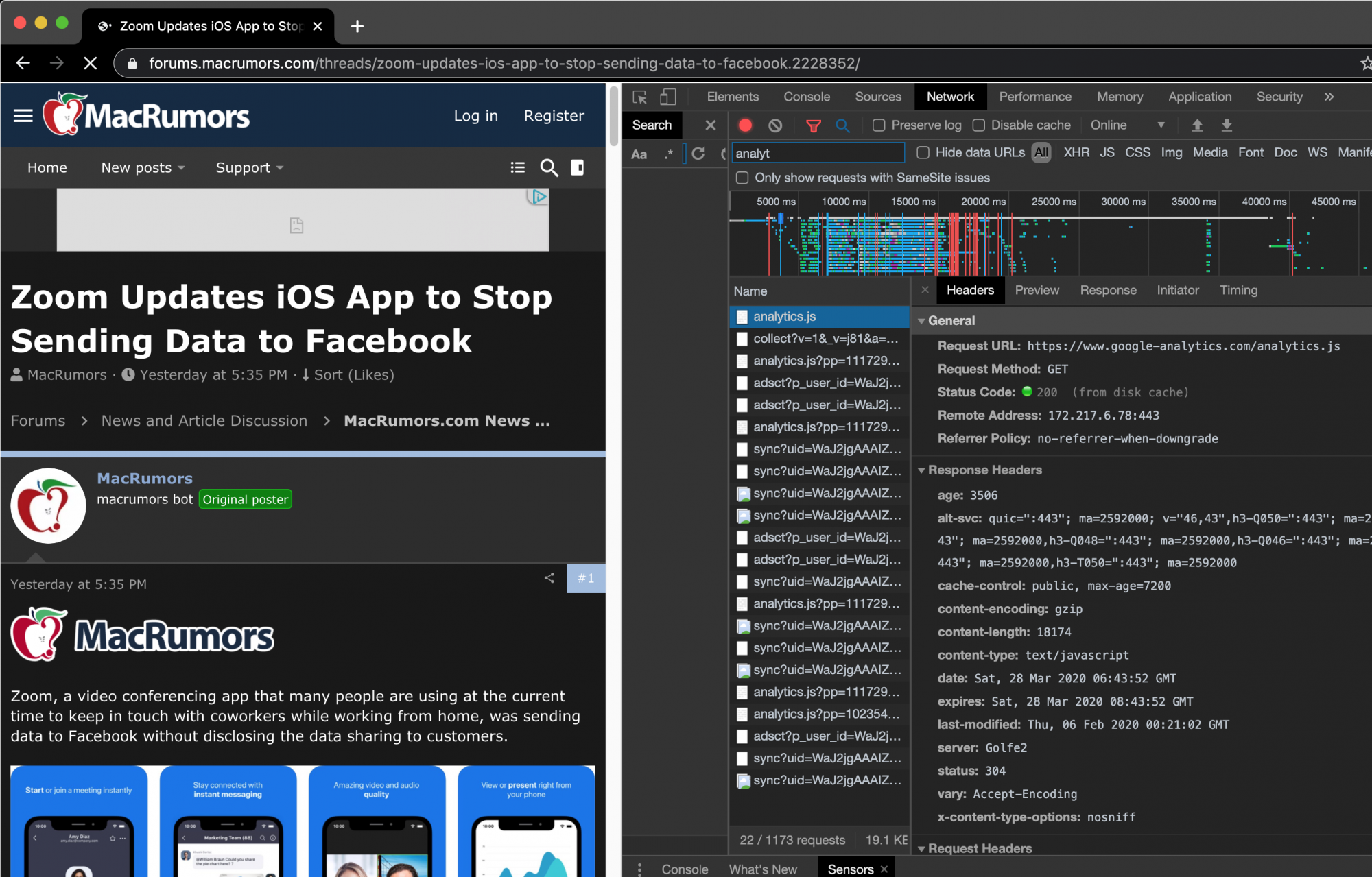
Task: Open the MacRumors site search
Action: pyautogui.click(x=549, y=167)
